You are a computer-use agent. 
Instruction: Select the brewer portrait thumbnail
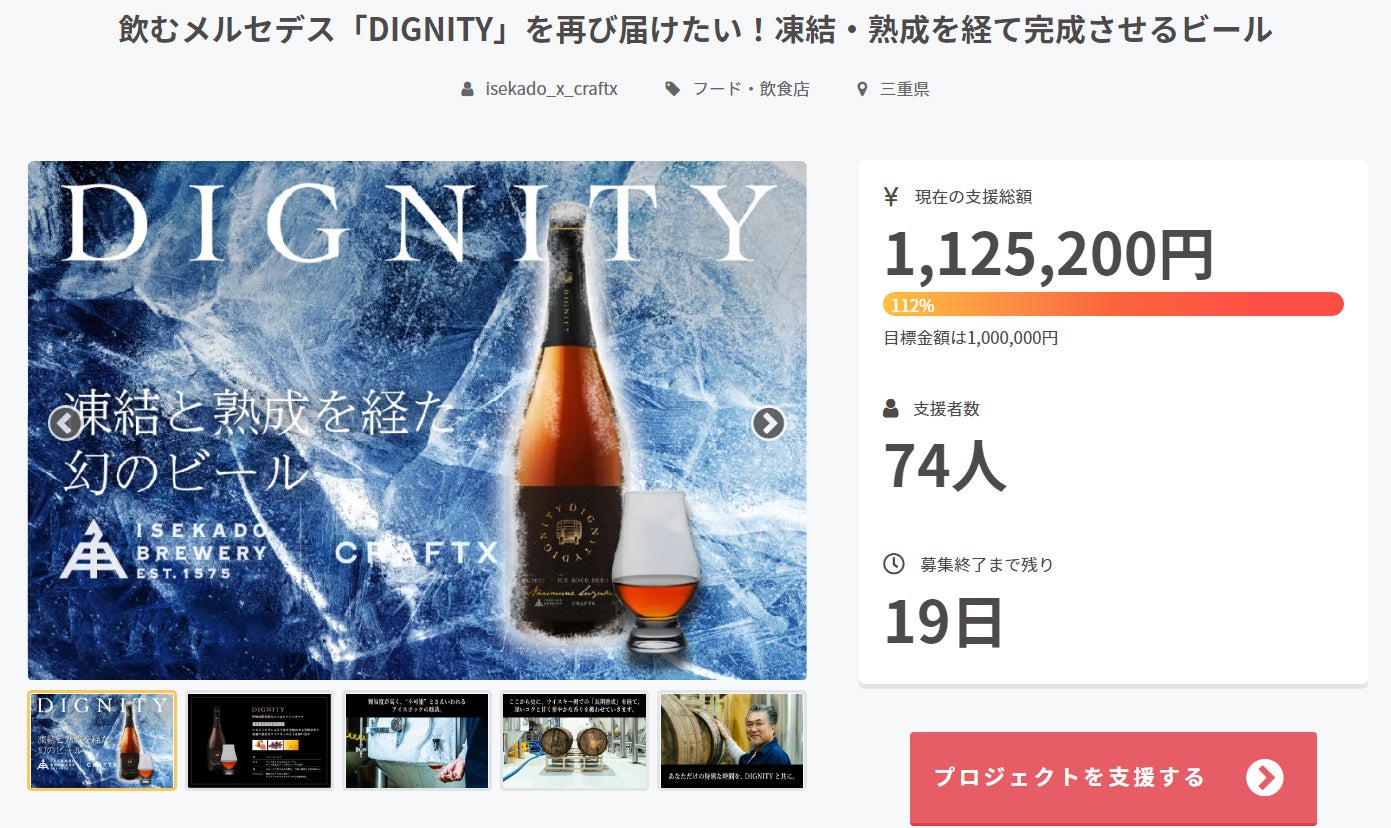[732, 741]
